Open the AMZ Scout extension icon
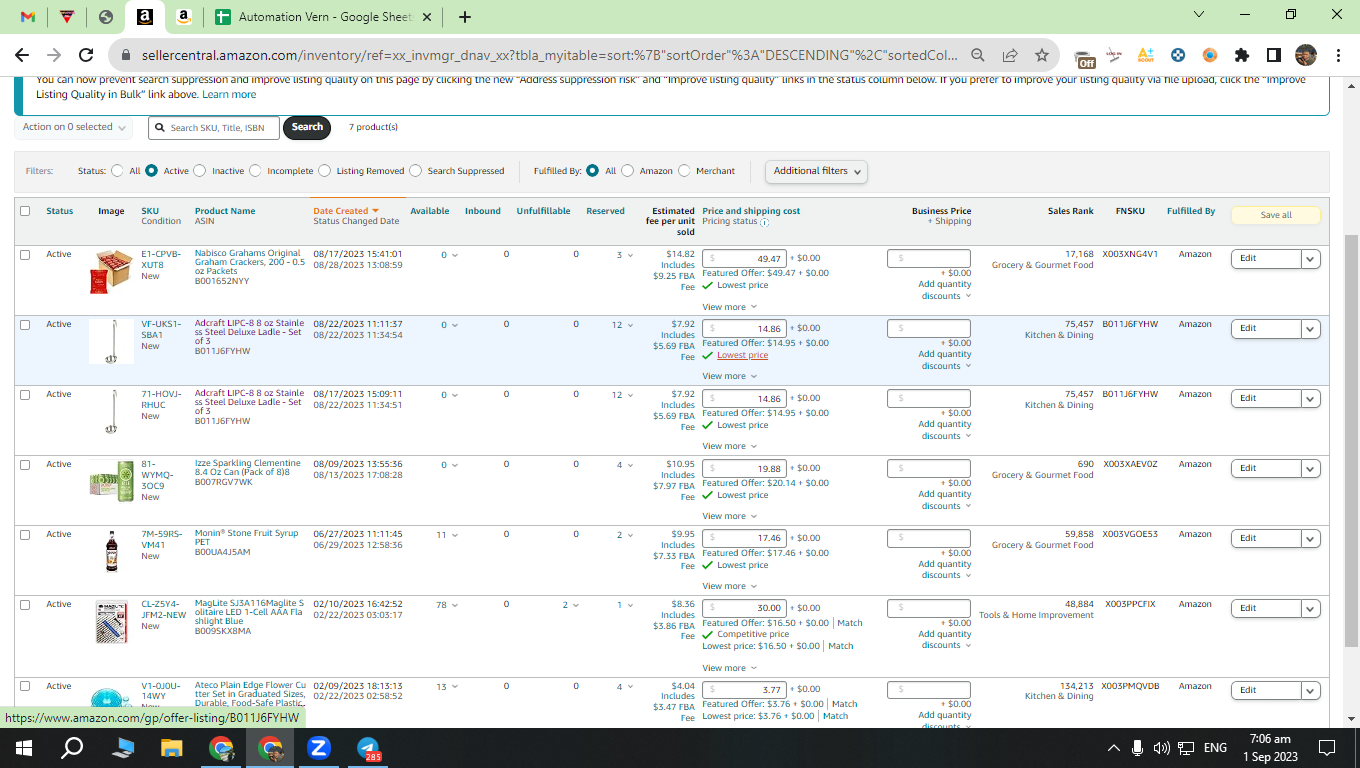Viewport: 1360px width, 768px height. [x=1146, y=55]
